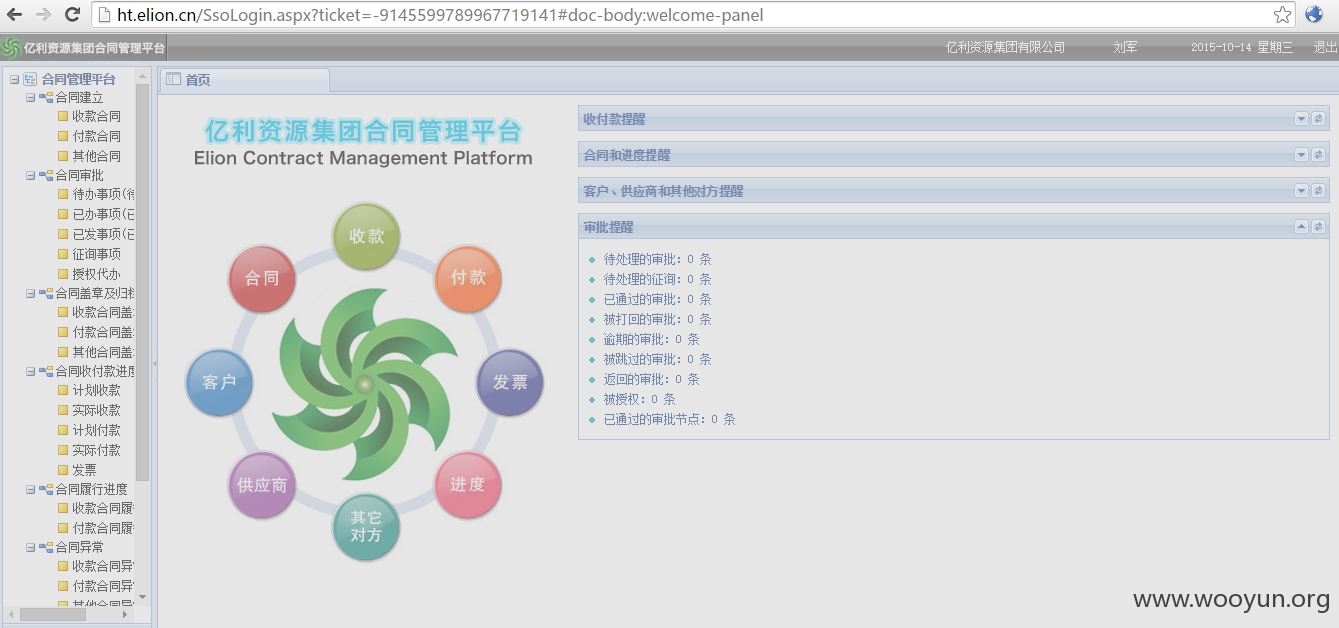The image size is (1339, 628).
Task: Expand the 客户、供应商和其他对方提醒 panel
Action: 1302,191
